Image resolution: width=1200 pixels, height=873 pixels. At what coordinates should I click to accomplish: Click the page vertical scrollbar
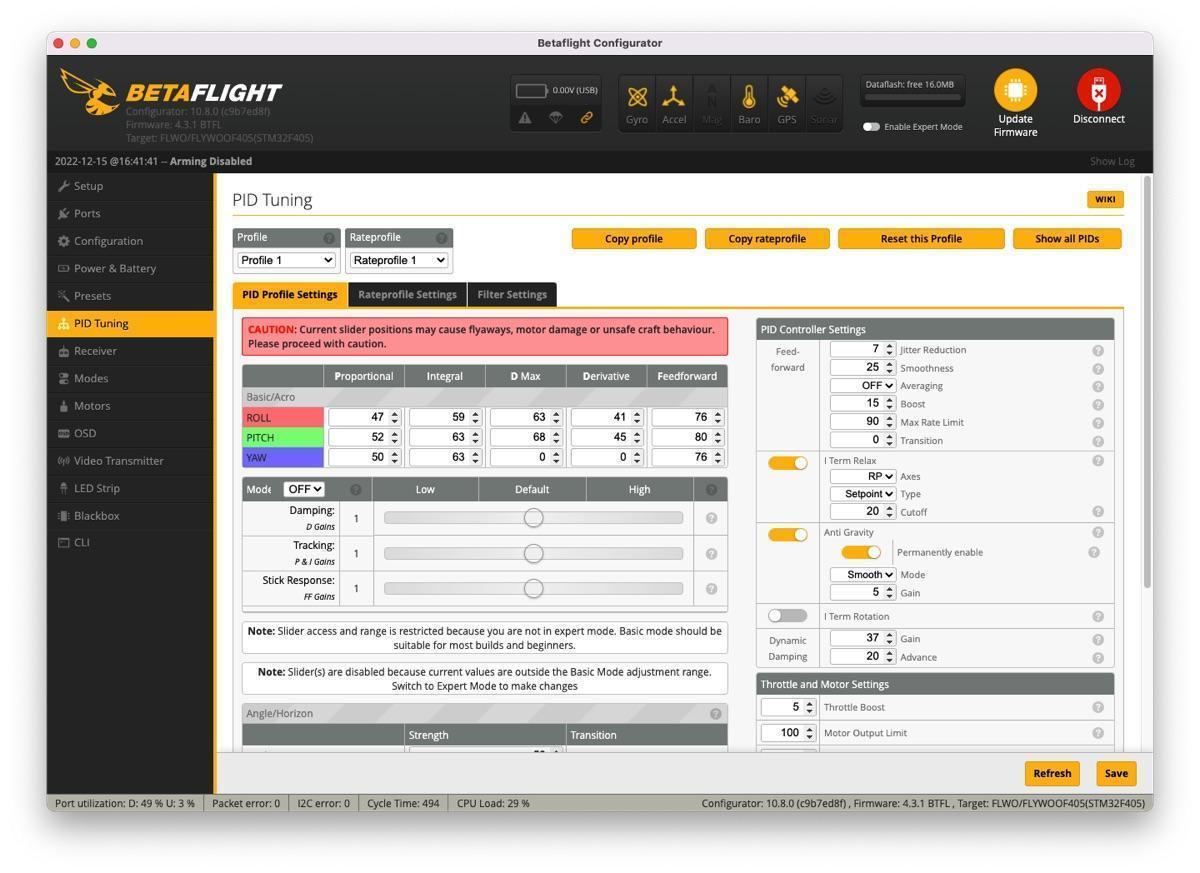coord(1147,383)
